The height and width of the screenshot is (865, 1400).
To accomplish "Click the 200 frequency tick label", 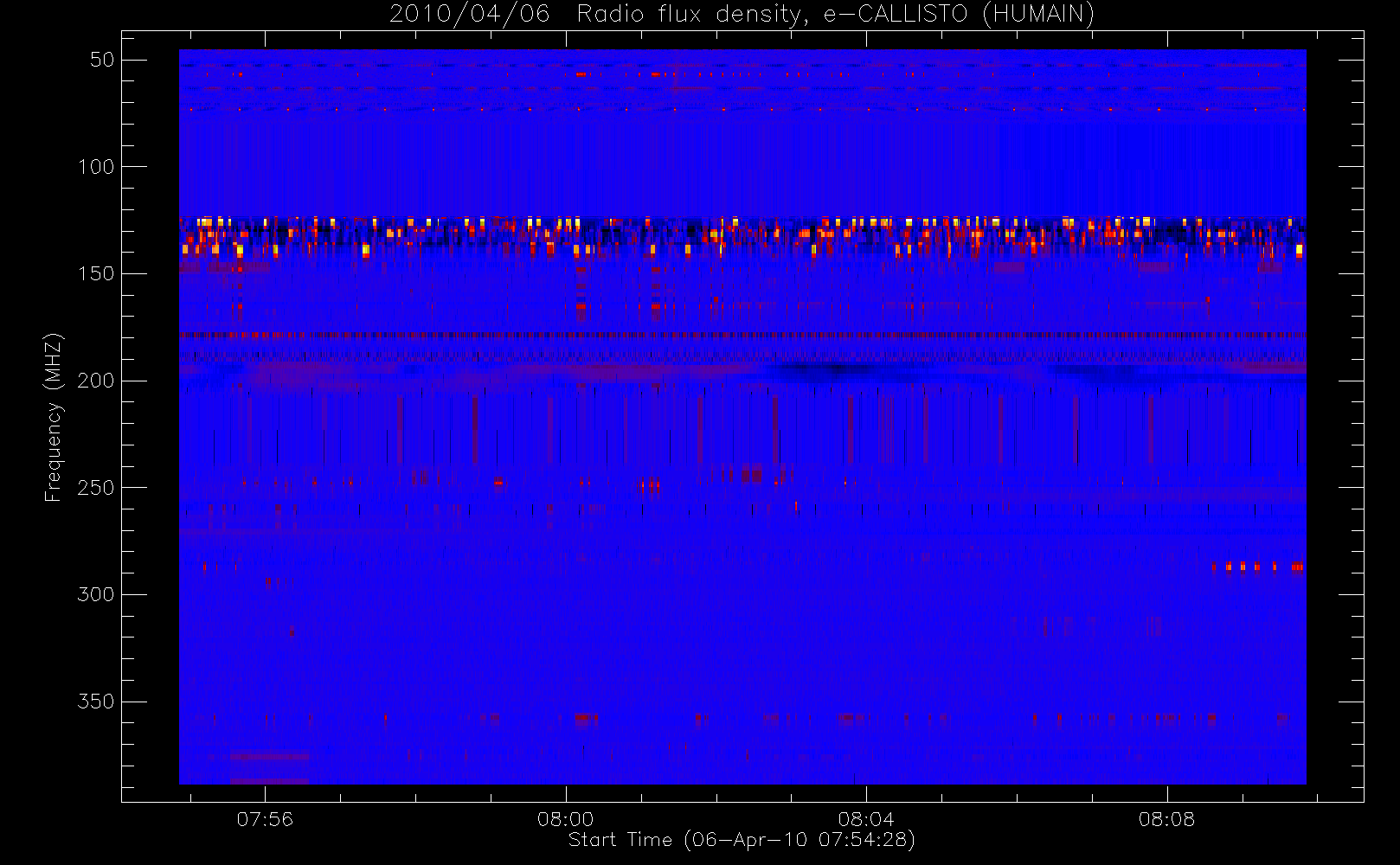I will pyautogui.click(x=96, y=381).
